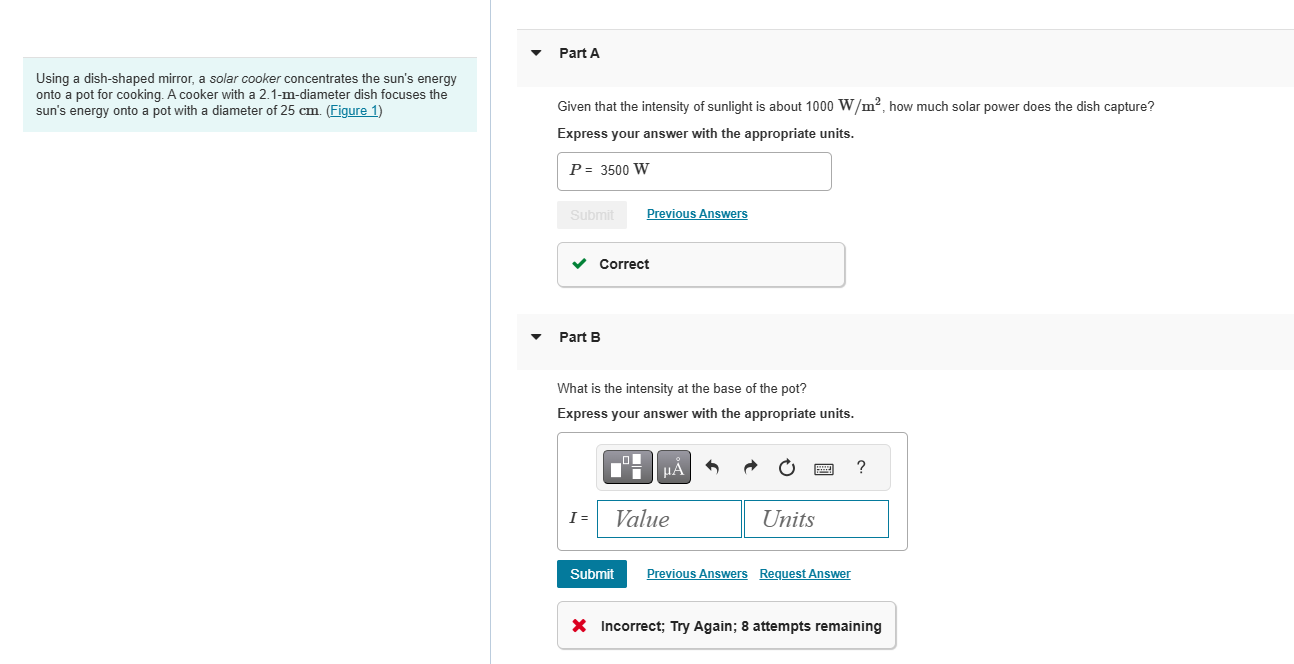Open the templates button in the answer toolbar

627,467
